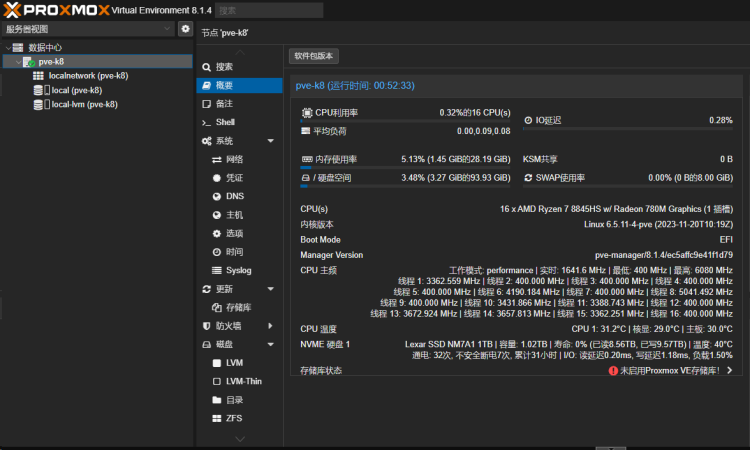Click the 未启用Proxmox VE存储库 warning text
This screenshot has width=750, height=450.
click(x=670, y=371)
